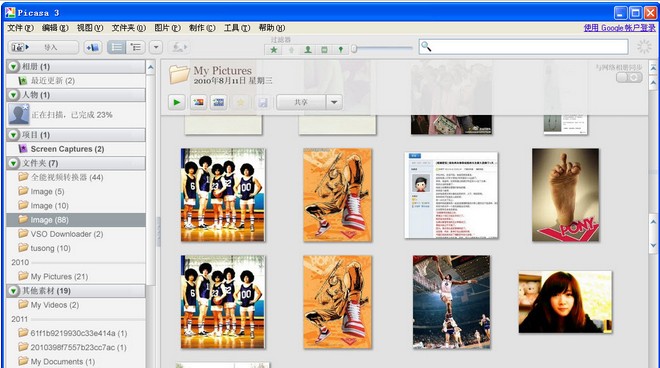
Task: Click the movie presentation creation icon
Action: [218, 102]
